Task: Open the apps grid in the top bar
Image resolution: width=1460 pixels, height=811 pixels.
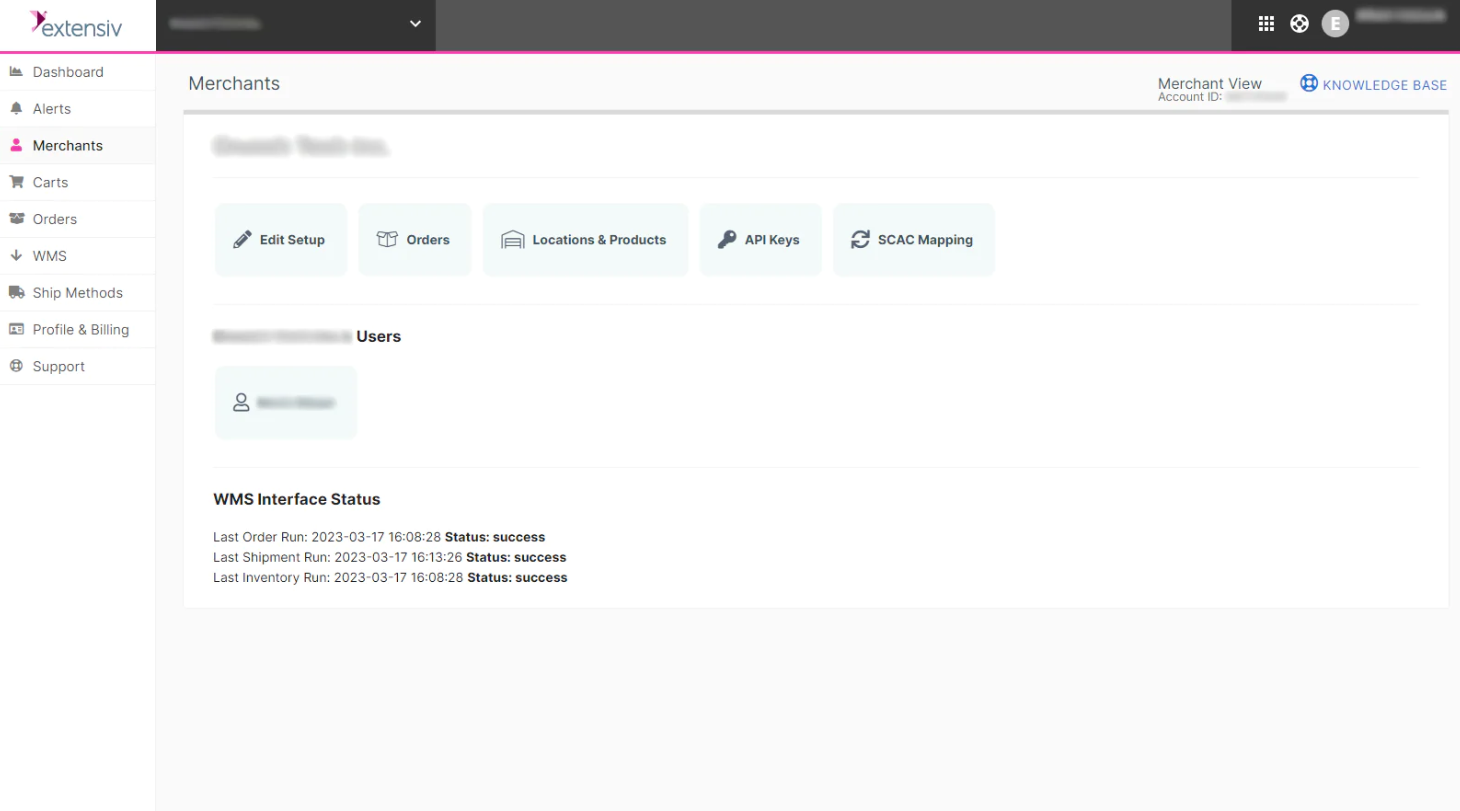Action: (1266, 23)
